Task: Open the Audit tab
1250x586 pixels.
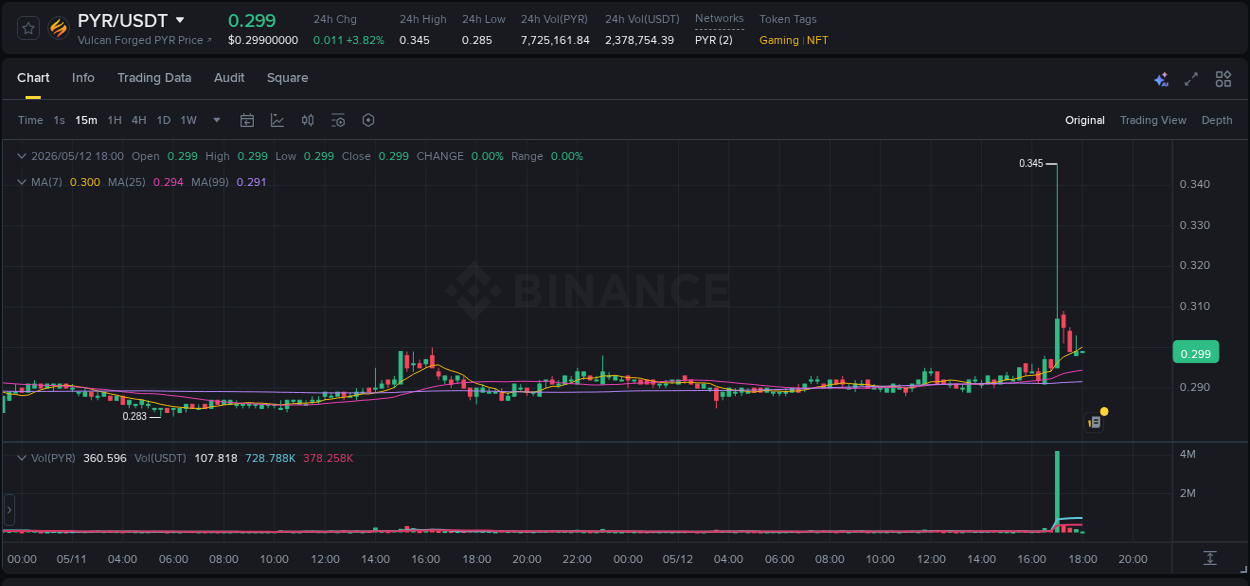Action: pos(229,78)
